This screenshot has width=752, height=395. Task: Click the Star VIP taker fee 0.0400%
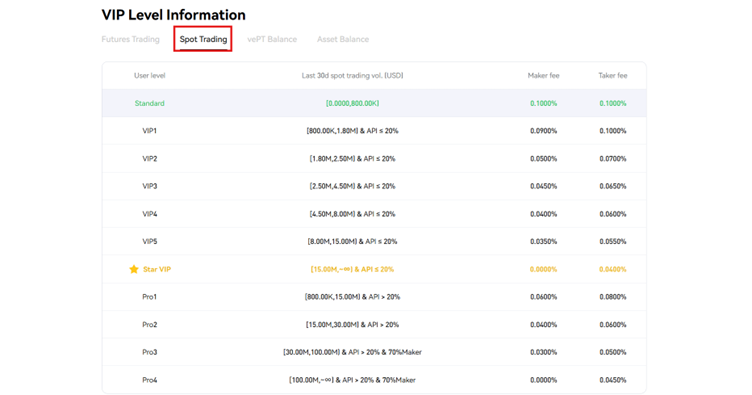613,269
